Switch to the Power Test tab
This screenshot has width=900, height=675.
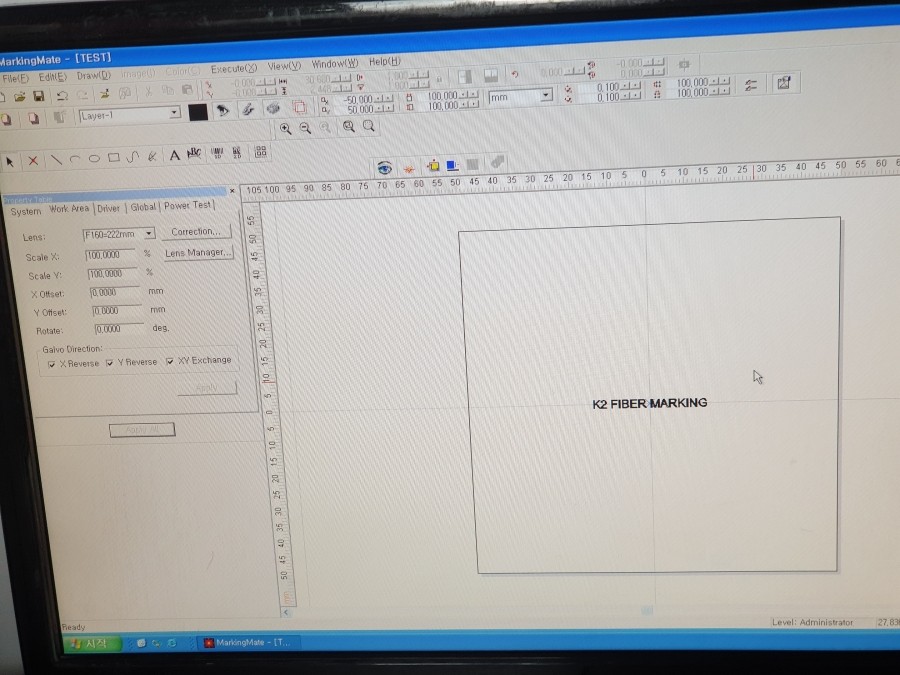pos(188,206)
